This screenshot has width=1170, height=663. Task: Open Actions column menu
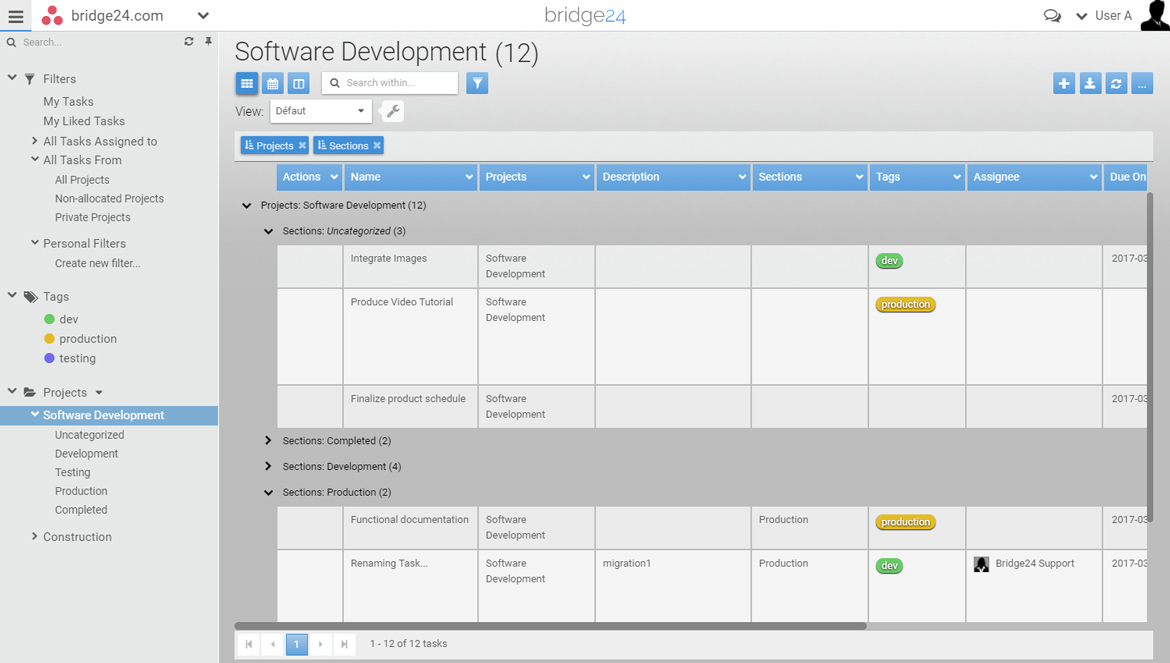pos(334,177)
